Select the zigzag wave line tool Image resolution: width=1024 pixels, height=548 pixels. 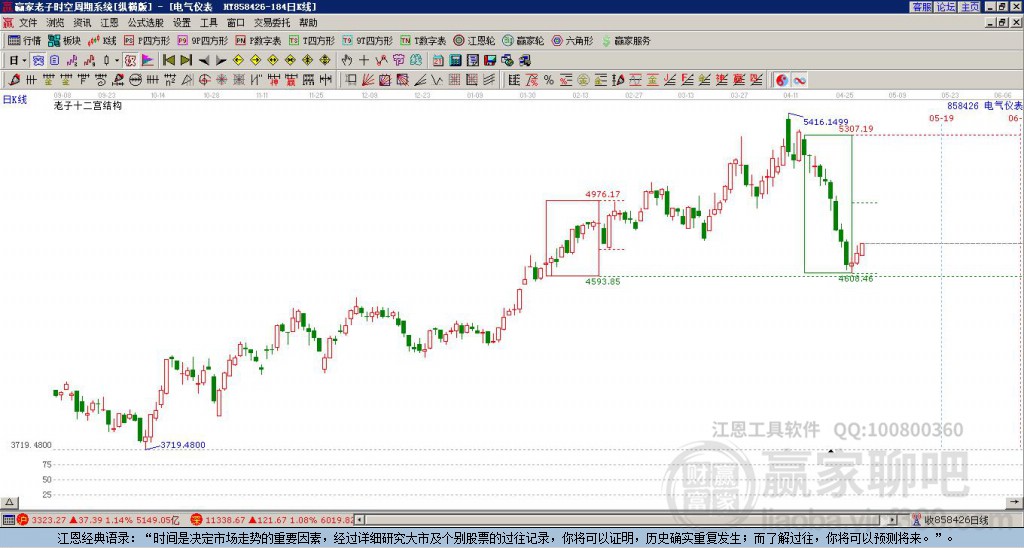click(436, 80)
